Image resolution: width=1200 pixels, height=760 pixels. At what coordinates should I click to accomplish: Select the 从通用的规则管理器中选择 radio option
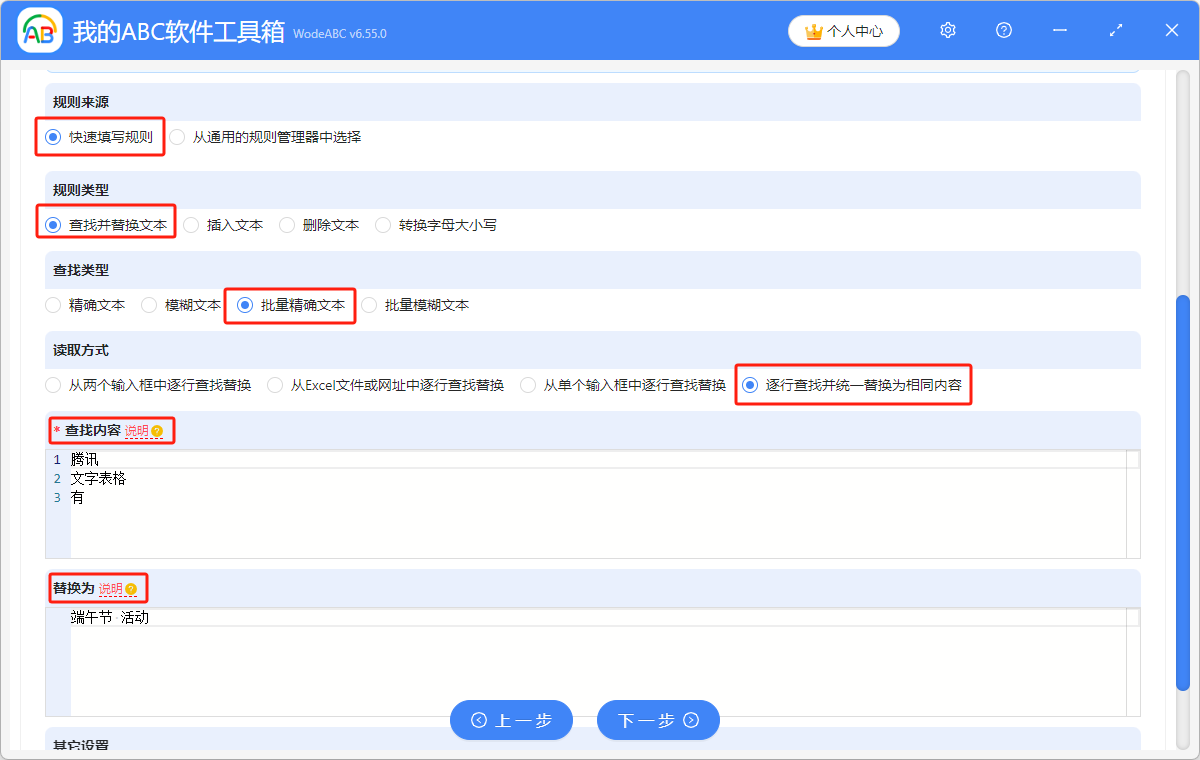click(x=177, y=138)
